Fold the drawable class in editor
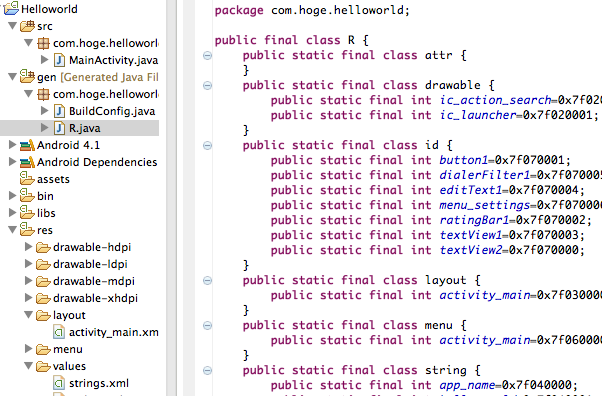This screenshot has width=602, height=396. (x=207, y=85)
